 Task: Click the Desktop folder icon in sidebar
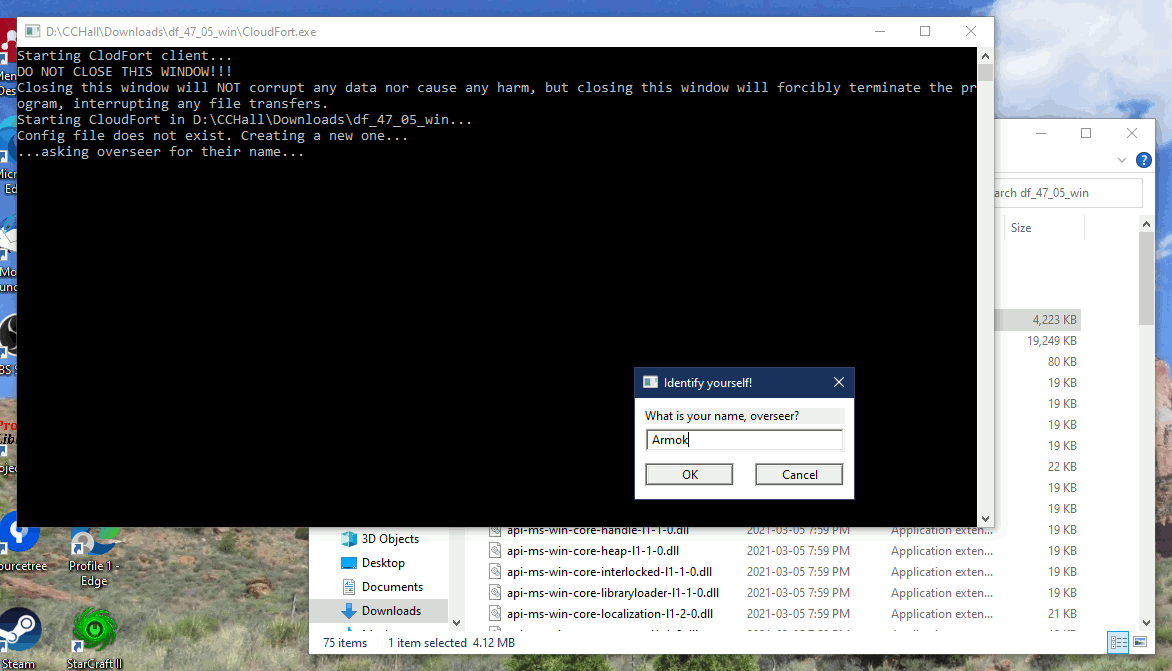(348, 563)
